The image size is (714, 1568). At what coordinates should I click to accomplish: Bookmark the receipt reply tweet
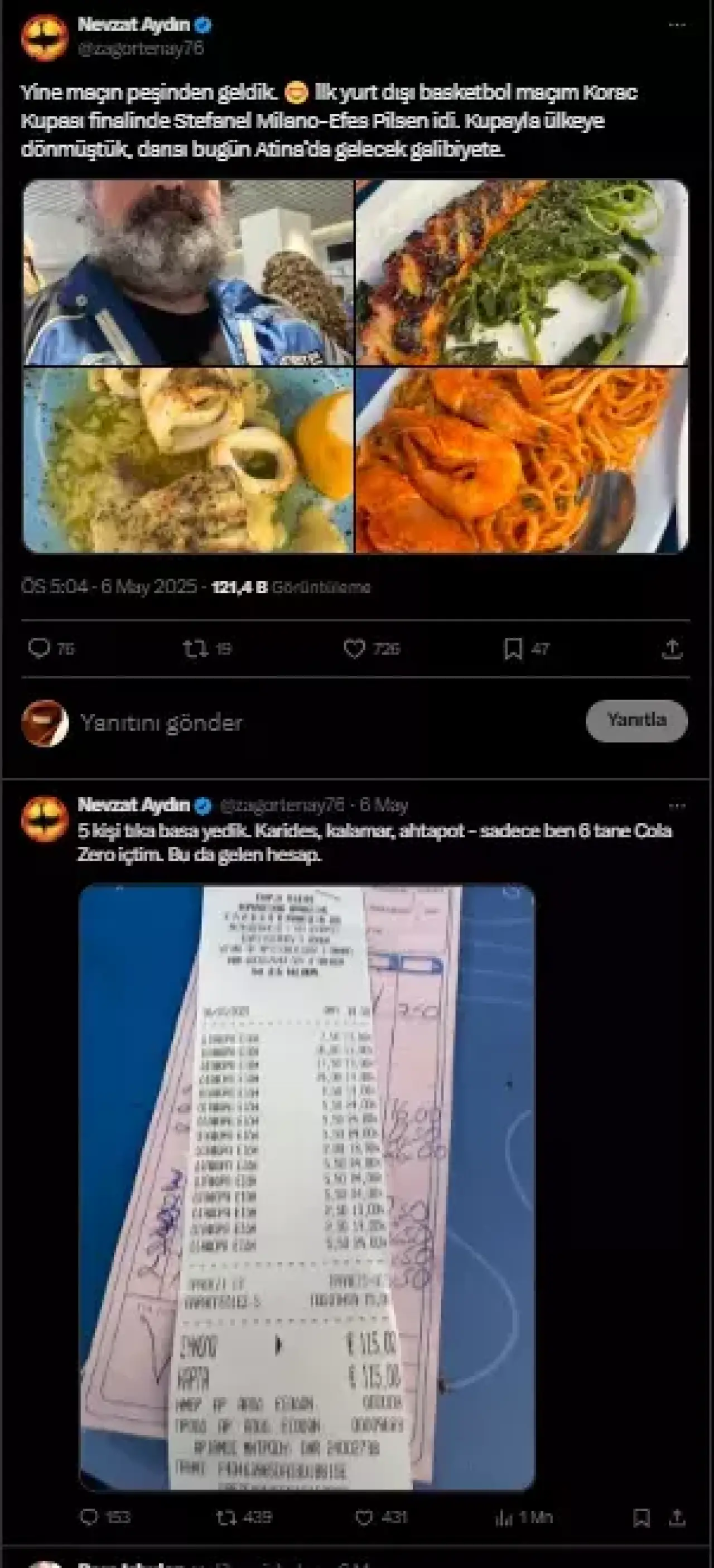click(x=641, y=1517)
